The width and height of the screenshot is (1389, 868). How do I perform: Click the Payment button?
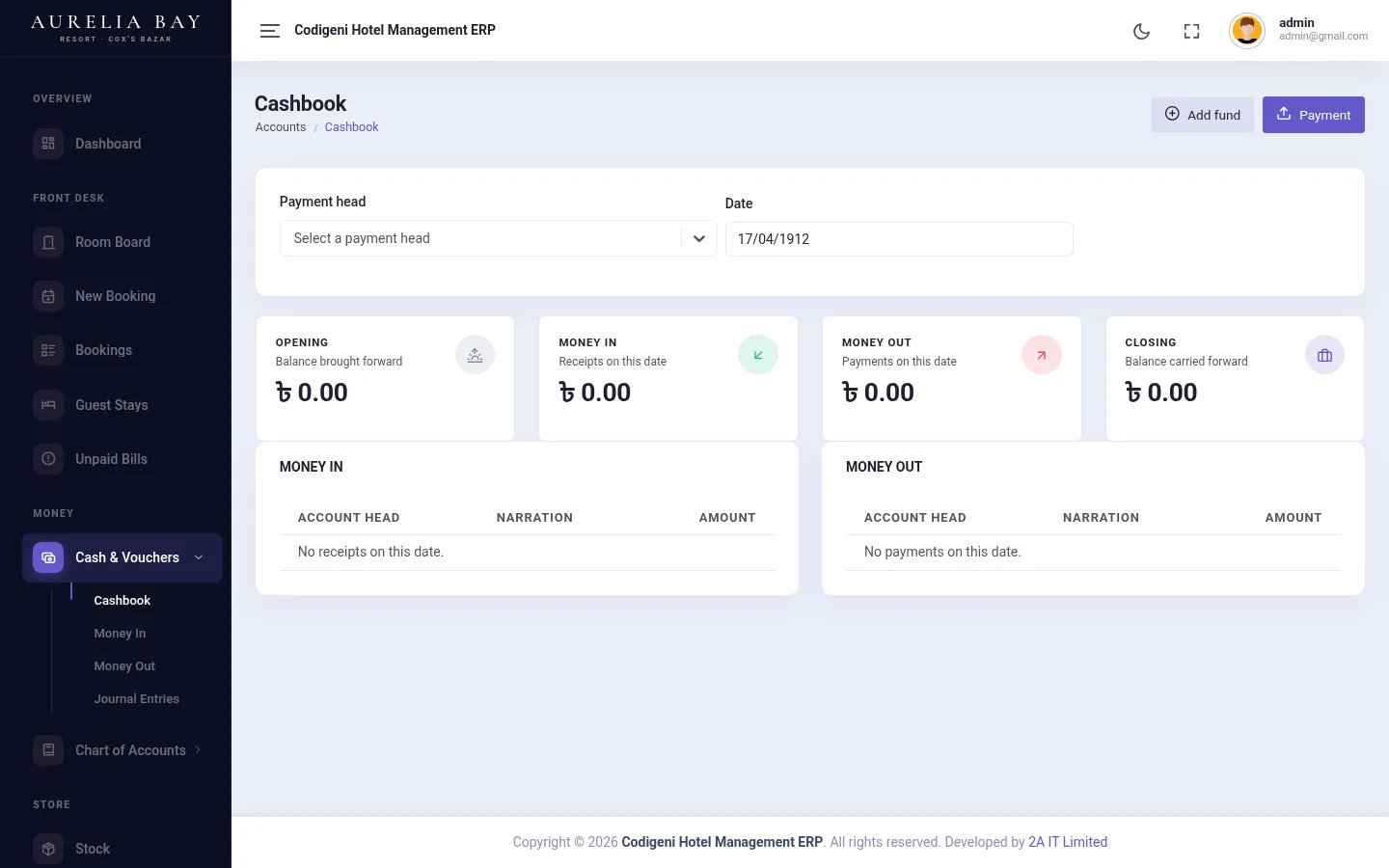click(x=1314, y=115)
